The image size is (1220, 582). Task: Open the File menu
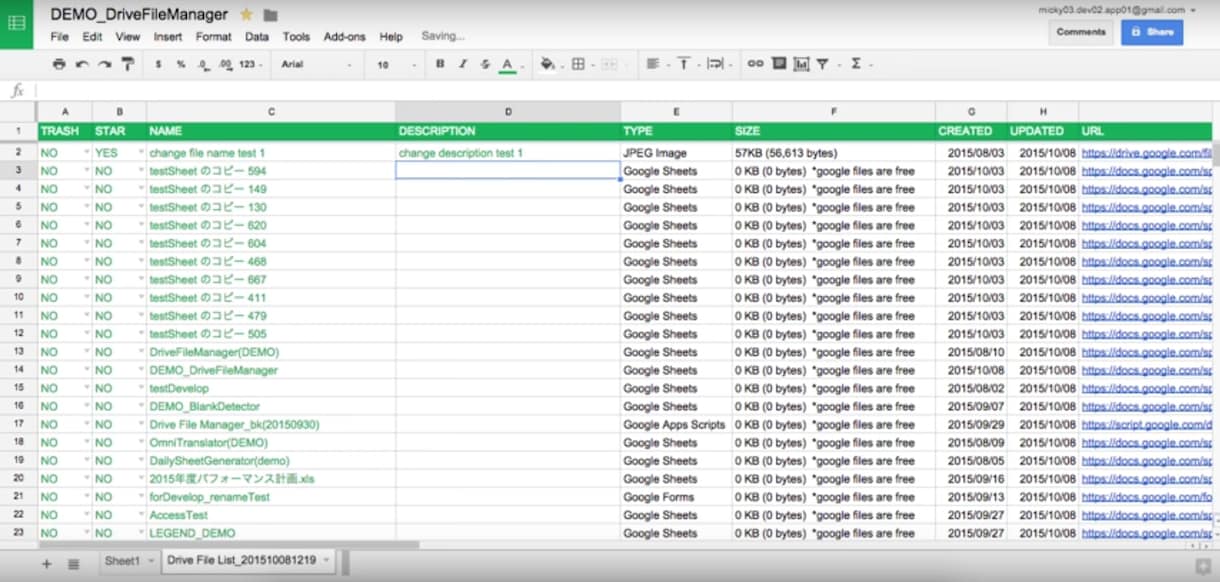click(x=60, y=37)
